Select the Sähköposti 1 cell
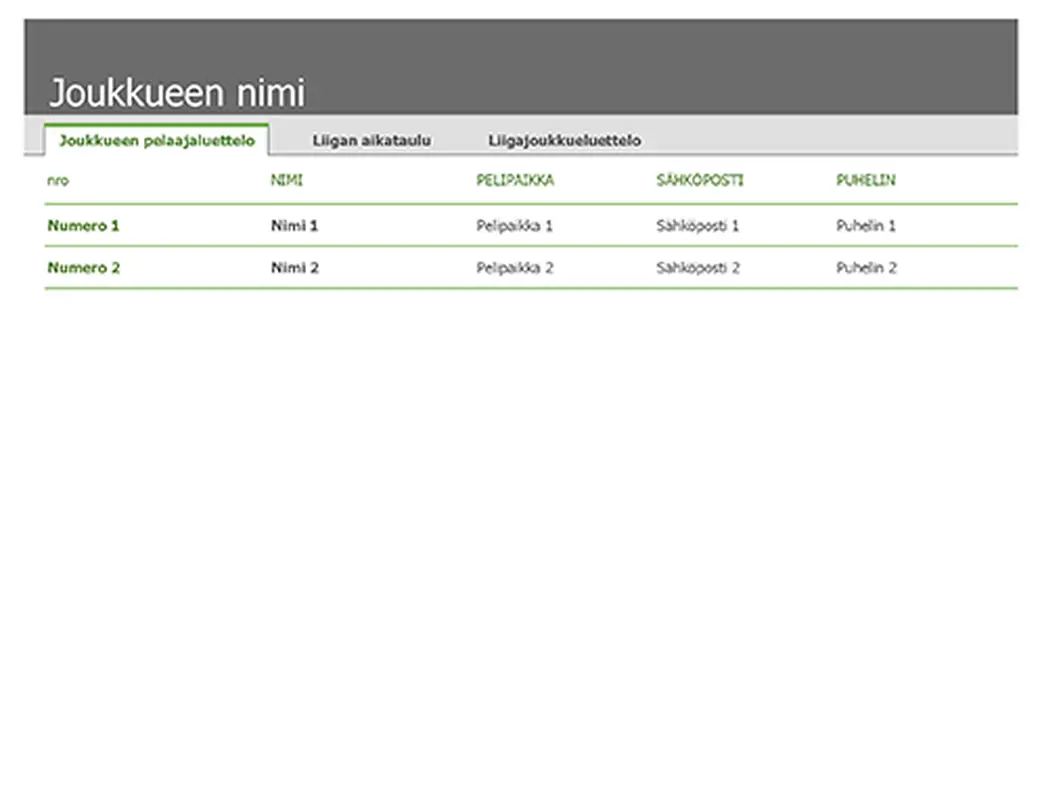 point(698,226)
